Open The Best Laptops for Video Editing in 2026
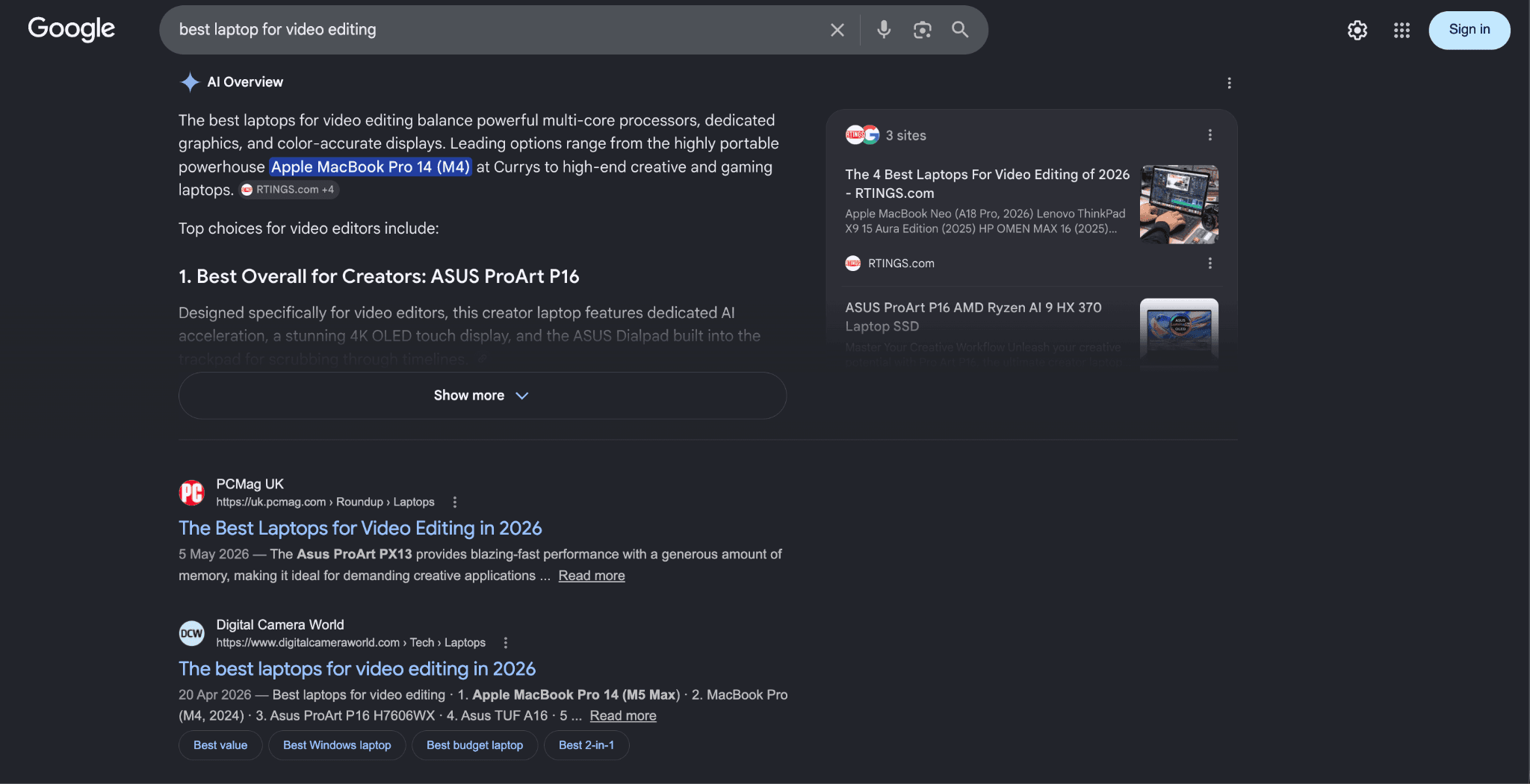 click(x=360, y=528)
